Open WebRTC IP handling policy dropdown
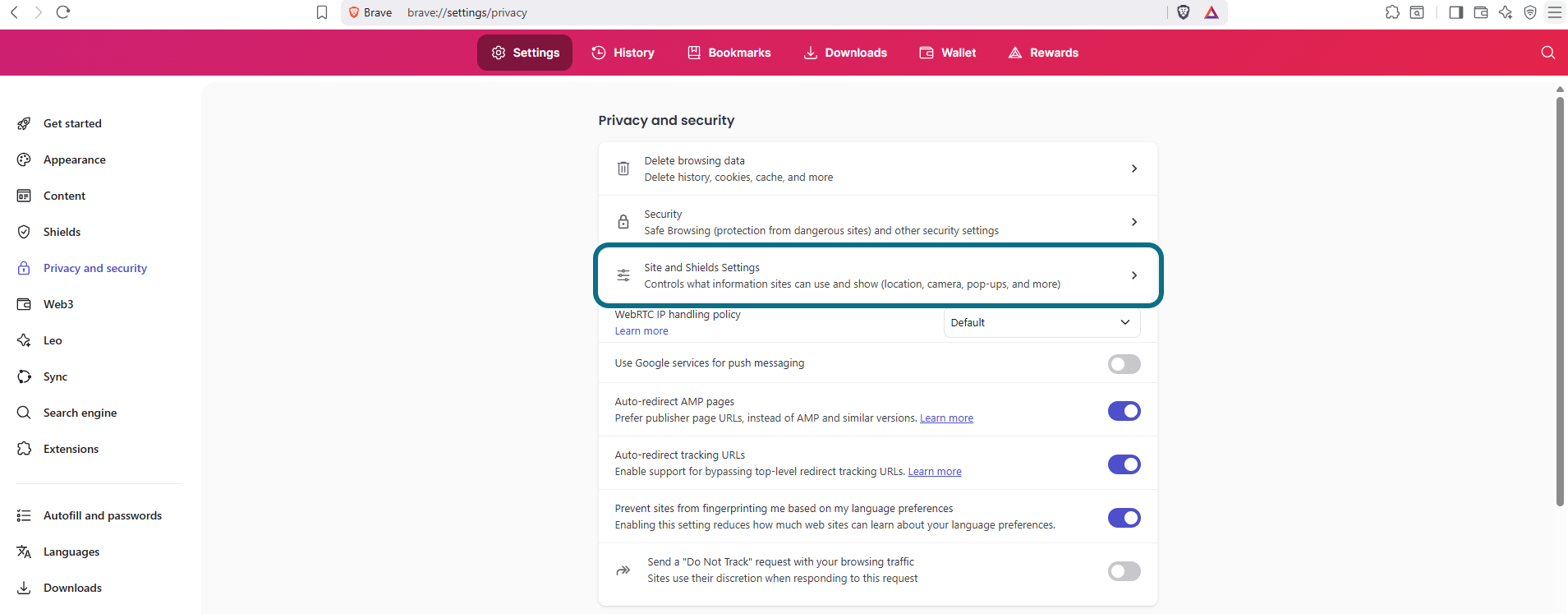 (1042, 322)
